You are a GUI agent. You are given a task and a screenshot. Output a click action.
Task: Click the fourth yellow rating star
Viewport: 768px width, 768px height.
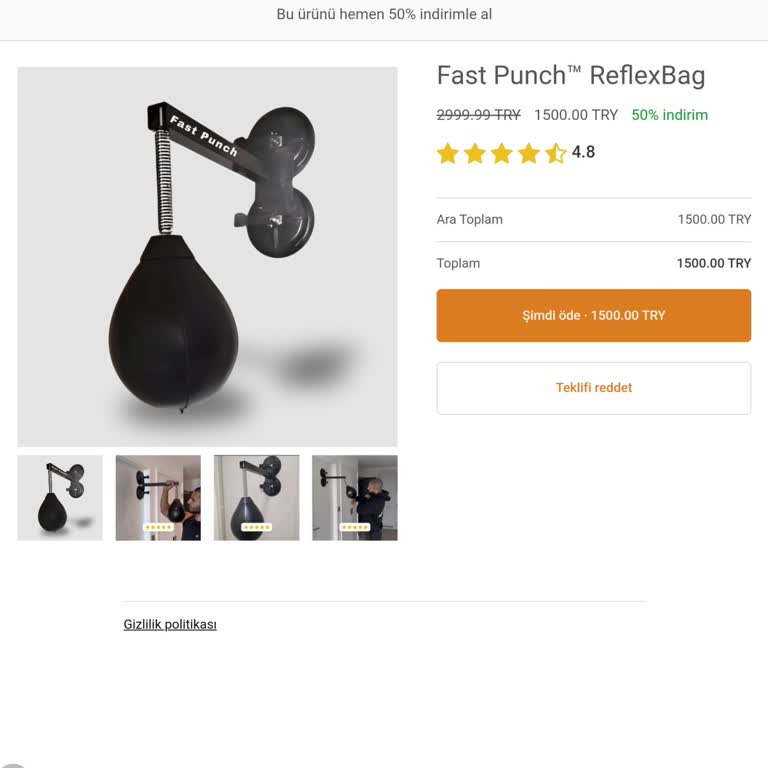tap(529, 153)
